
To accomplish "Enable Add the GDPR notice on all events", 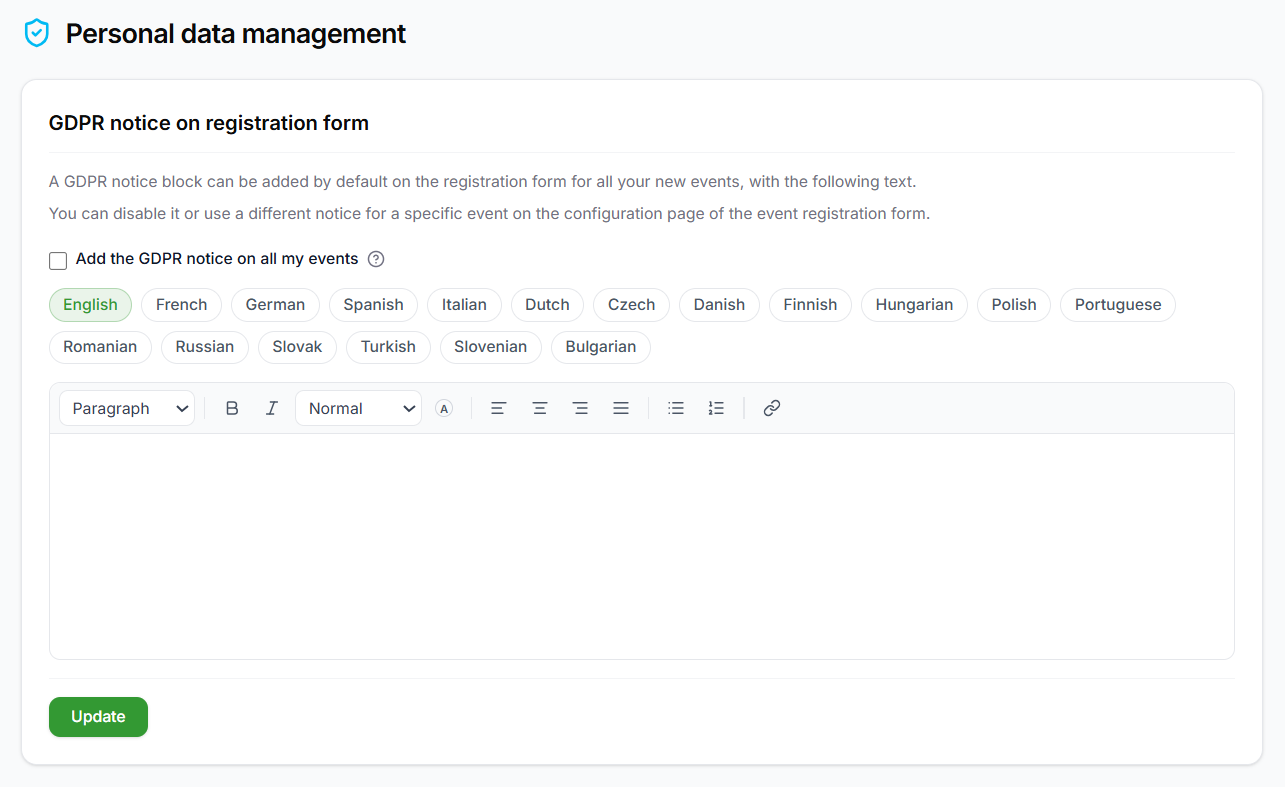I will point(58,260).
